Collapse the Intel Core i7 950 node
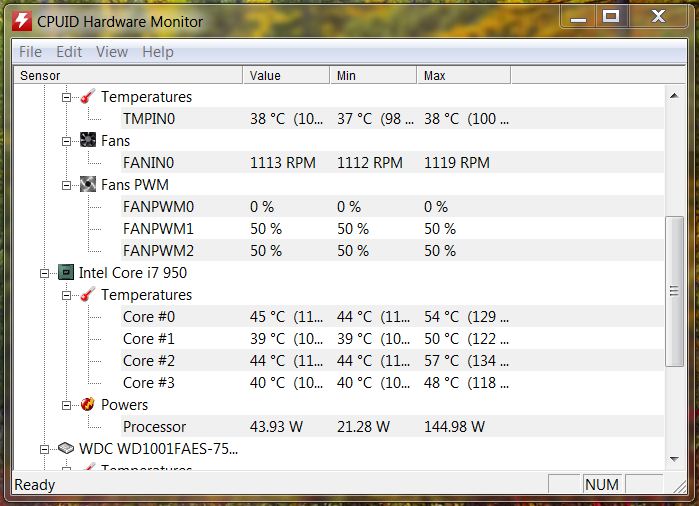This screenshot has height=506, width=699. (45, 273)
